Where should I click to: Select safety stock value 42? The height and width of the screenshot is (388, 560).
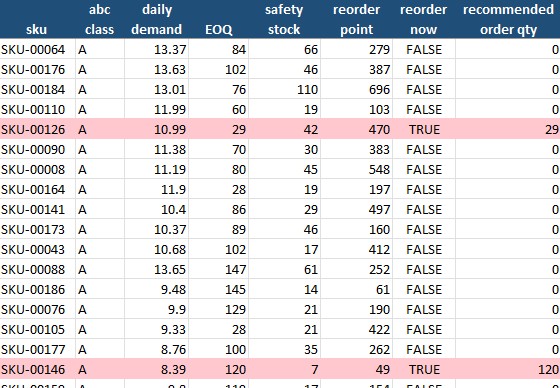(284, 129)
